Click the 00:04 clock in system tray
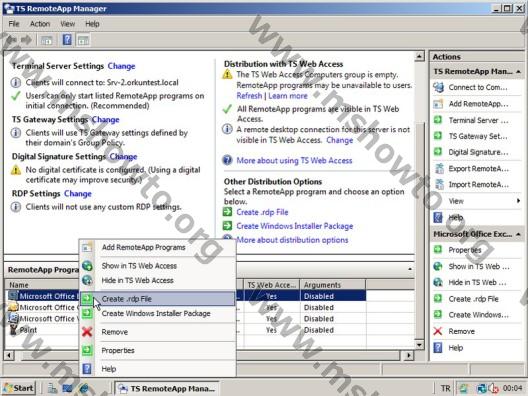This screenshot has height=396, width=528. pos(512,388)
